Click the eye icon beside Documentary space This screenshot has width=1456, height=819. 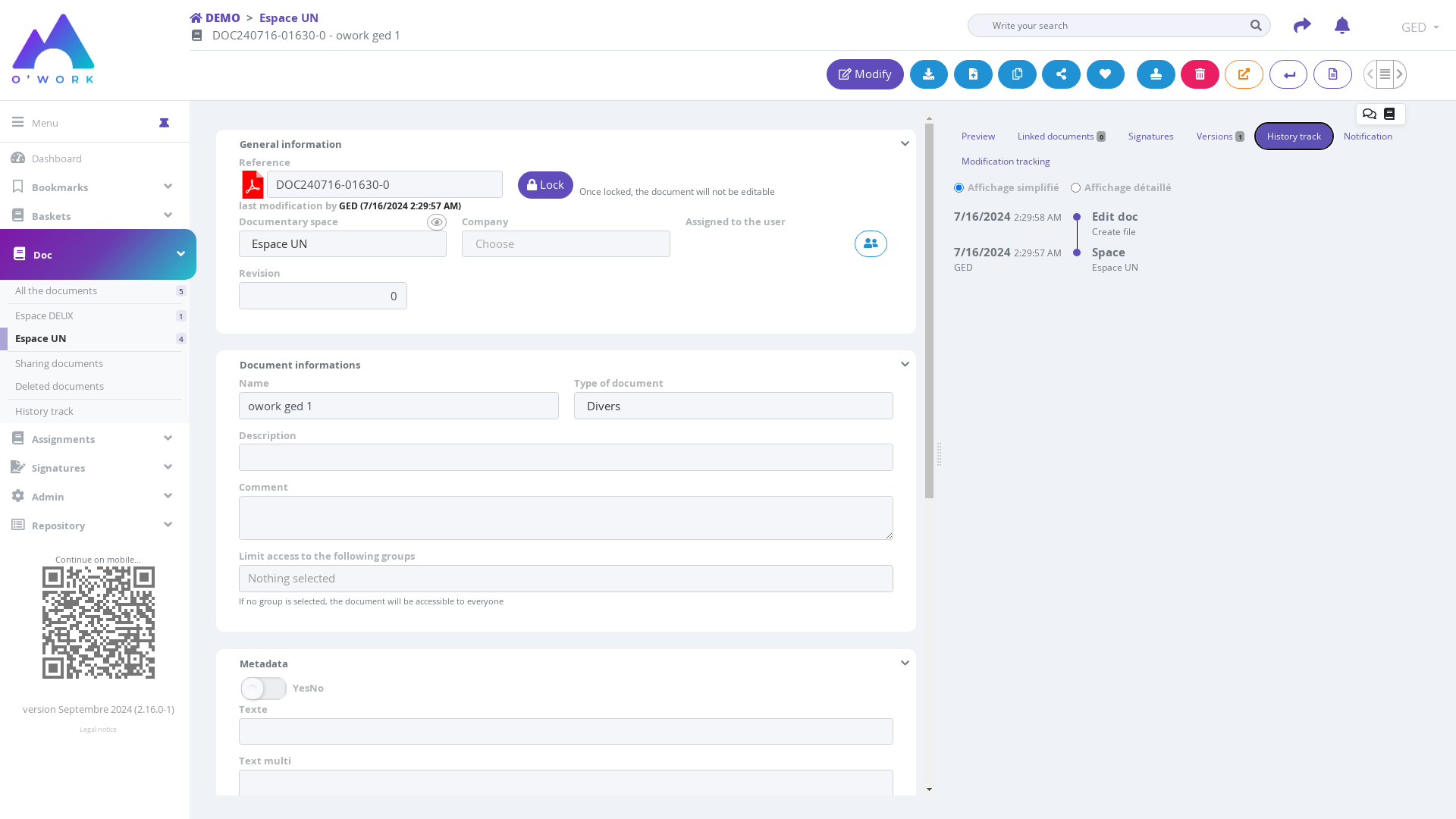(436, 222)
